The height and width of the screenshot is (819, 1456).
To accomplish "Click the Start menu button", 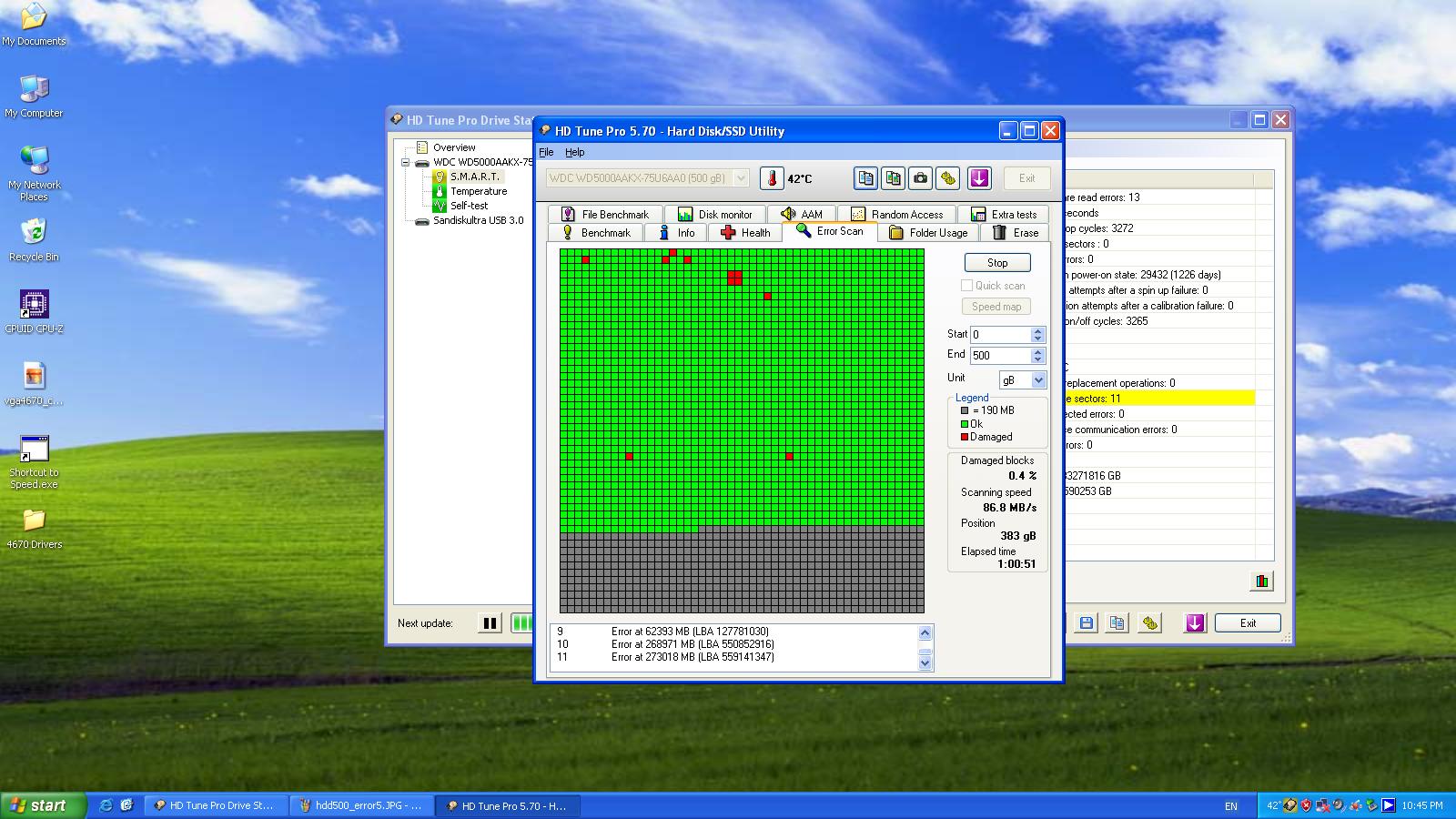I will [44, 805].
